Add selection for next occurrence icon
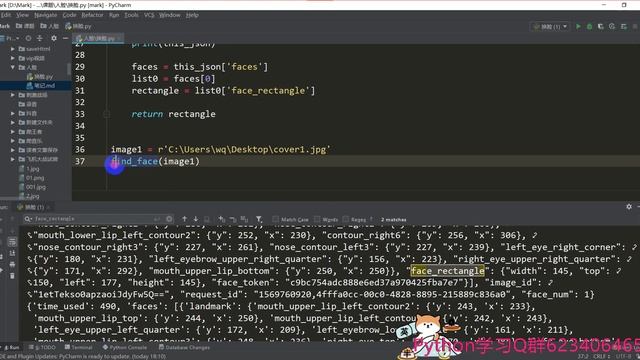The image size is (640, 360). pyautogui.click(x=221, y=219)
